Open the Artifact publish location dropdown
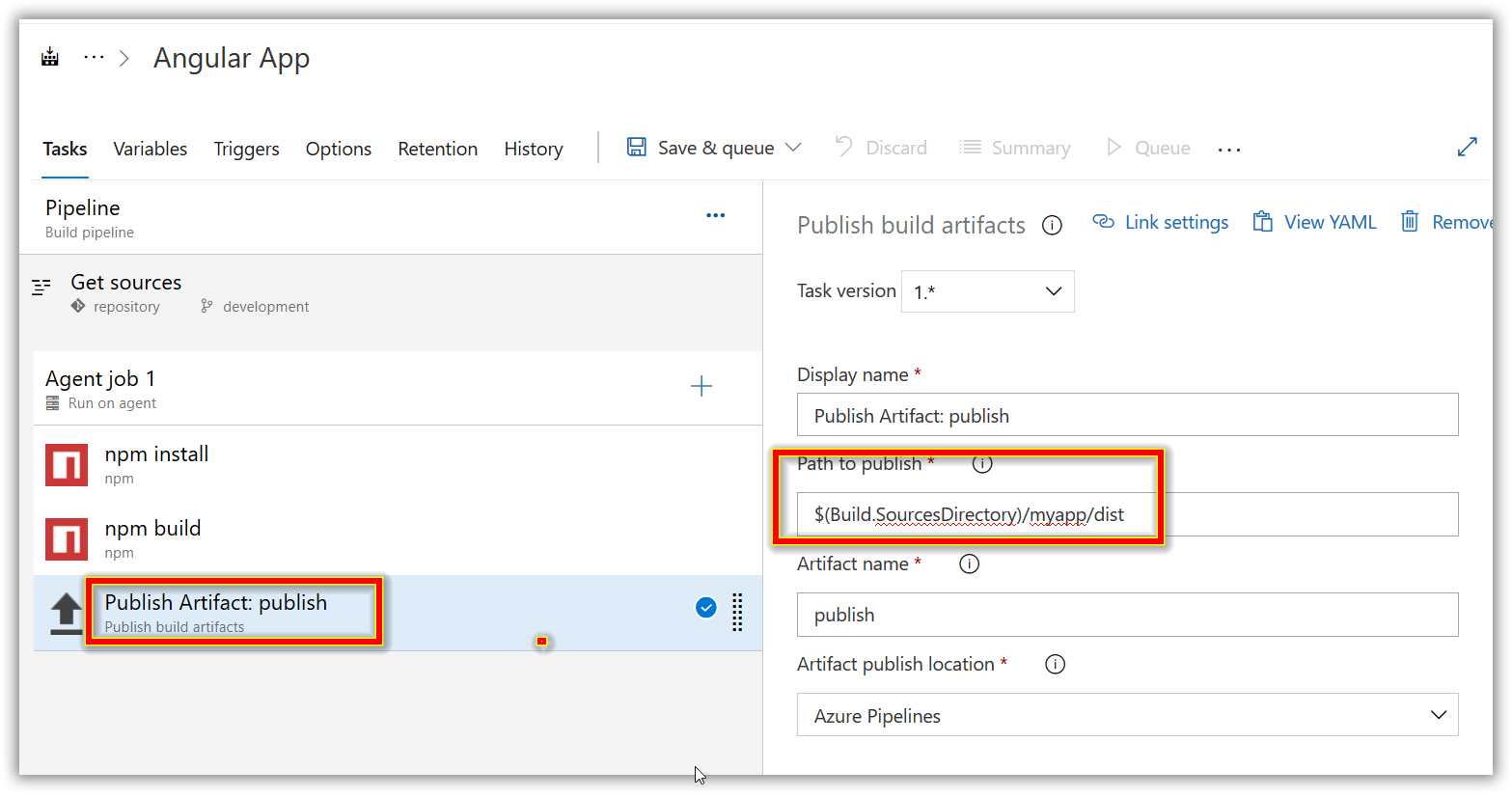 (x=1127, y=715)
